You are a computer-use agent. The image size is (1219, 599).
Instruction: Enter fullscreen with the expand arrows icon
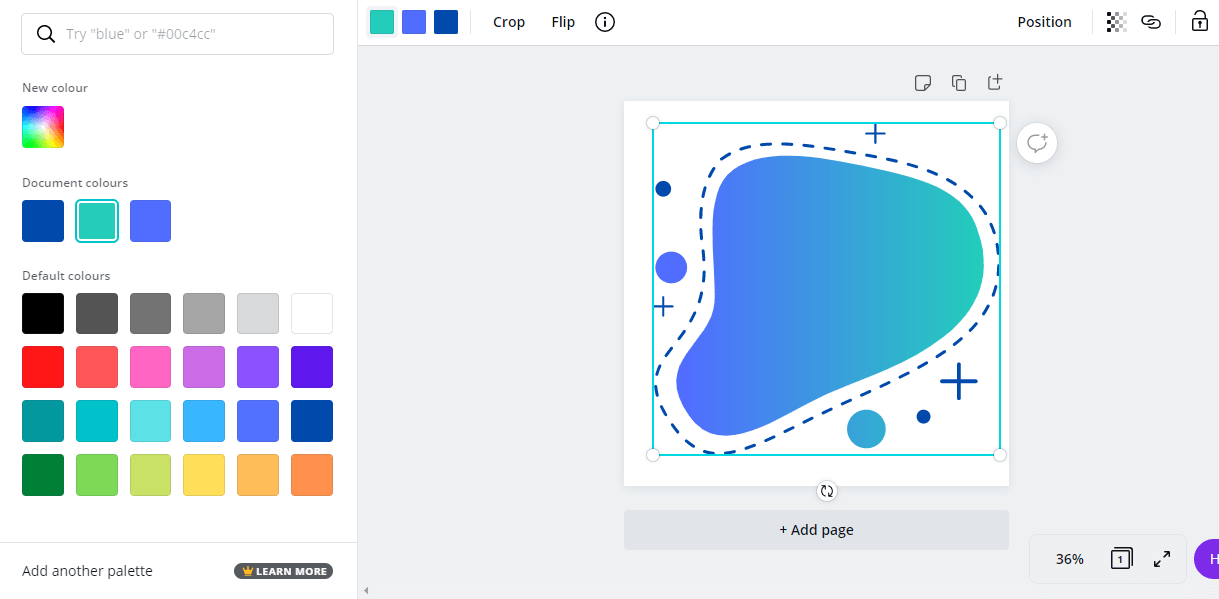[1161, 559]
